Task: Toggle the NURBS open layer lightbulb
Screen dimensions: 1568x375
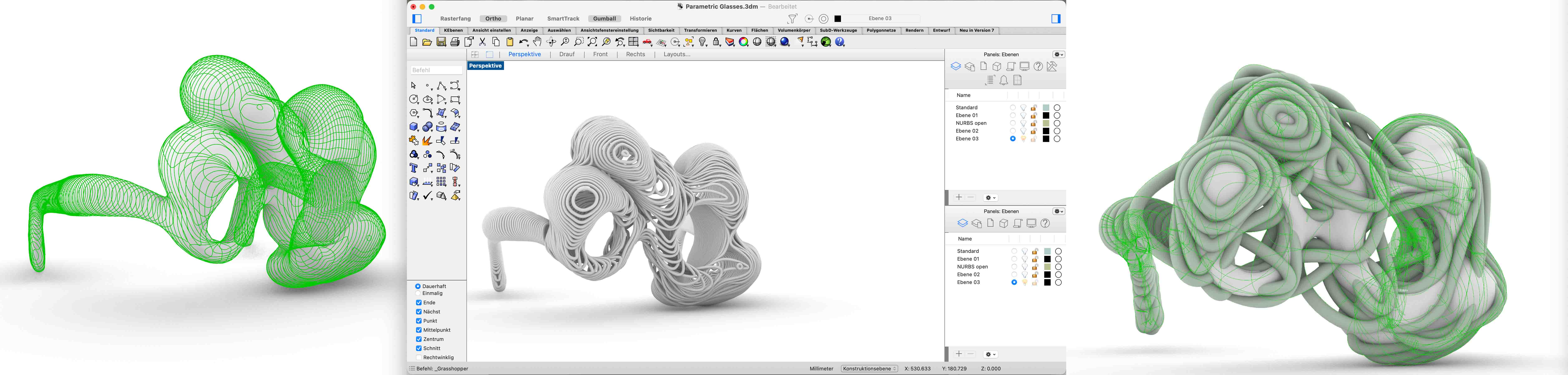Action: 1023,123
